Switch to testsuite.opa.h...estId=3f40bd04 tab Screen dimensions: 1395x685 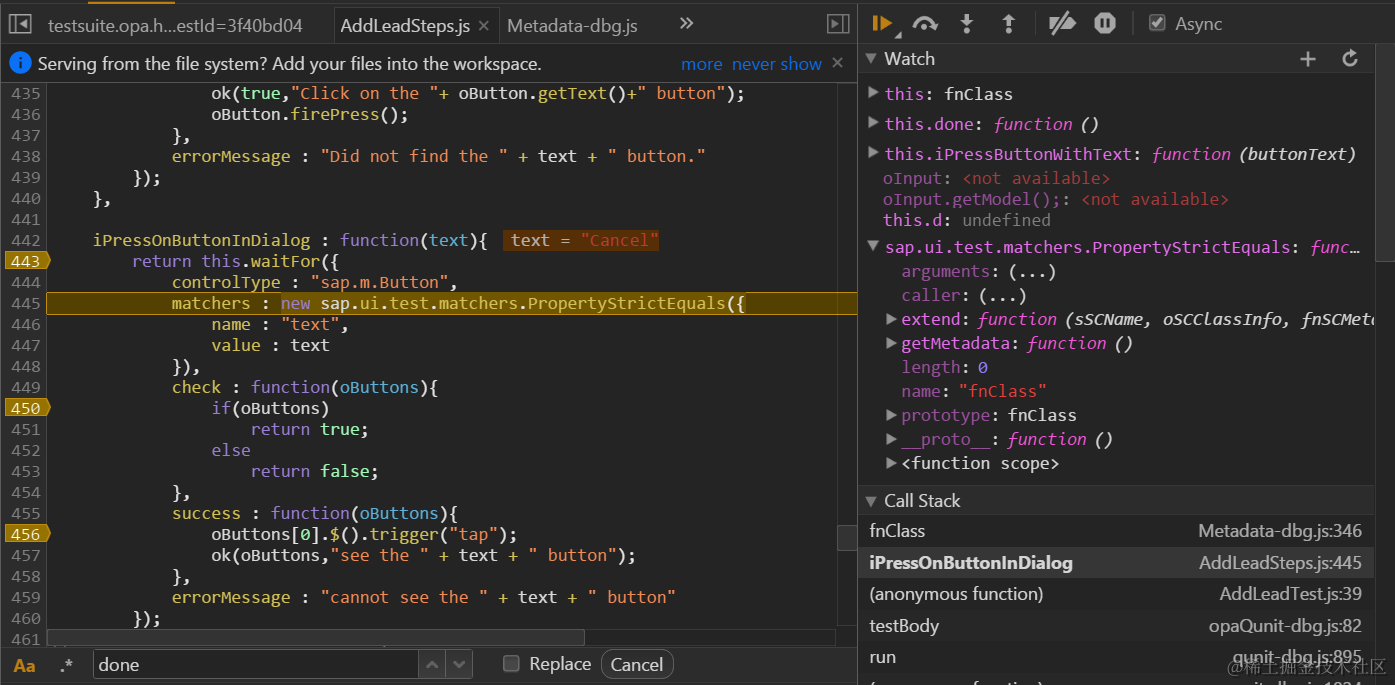[175, 26]
